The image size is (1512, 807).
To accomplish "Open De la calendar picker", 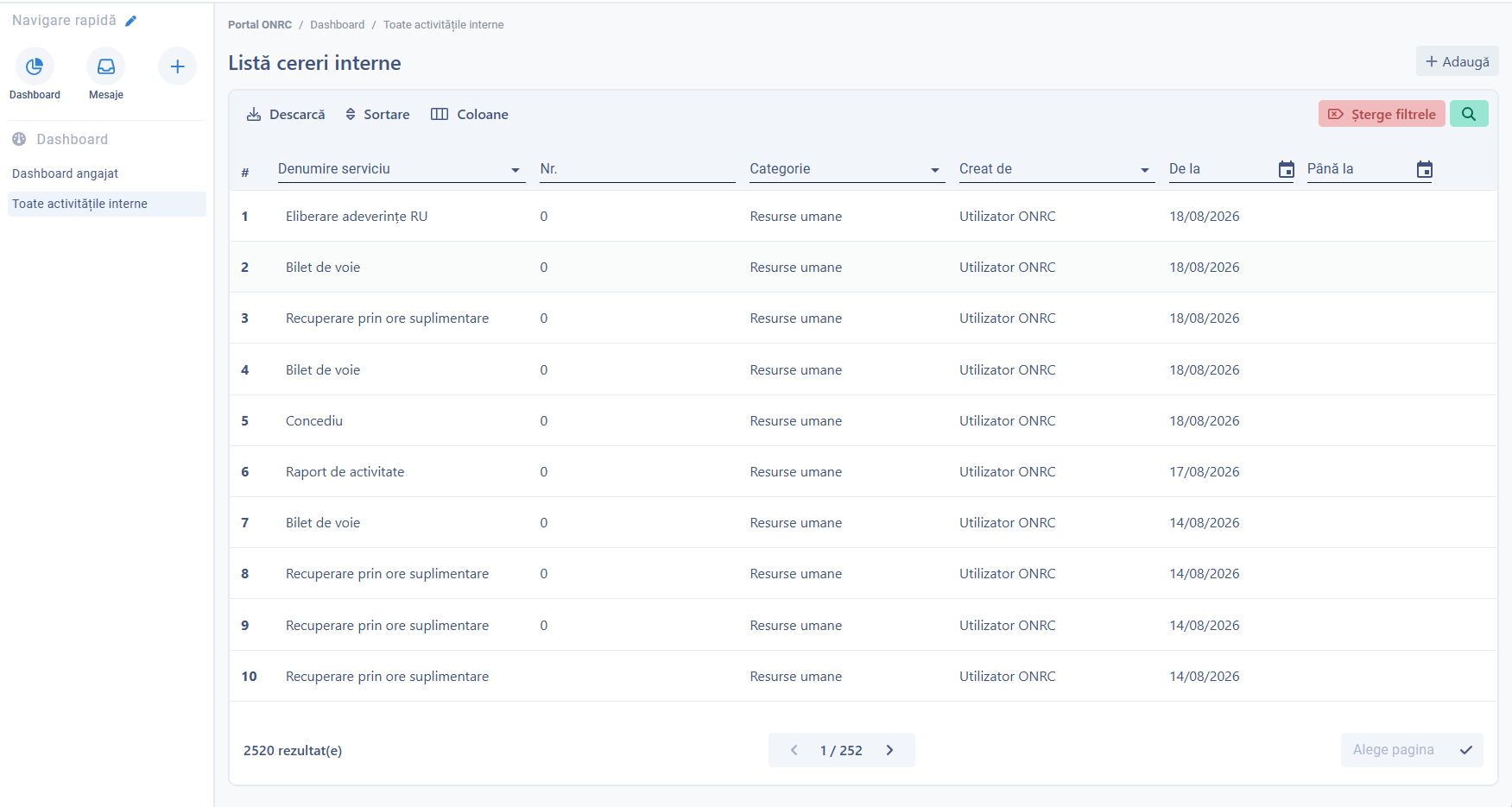I will [1287, 169].
